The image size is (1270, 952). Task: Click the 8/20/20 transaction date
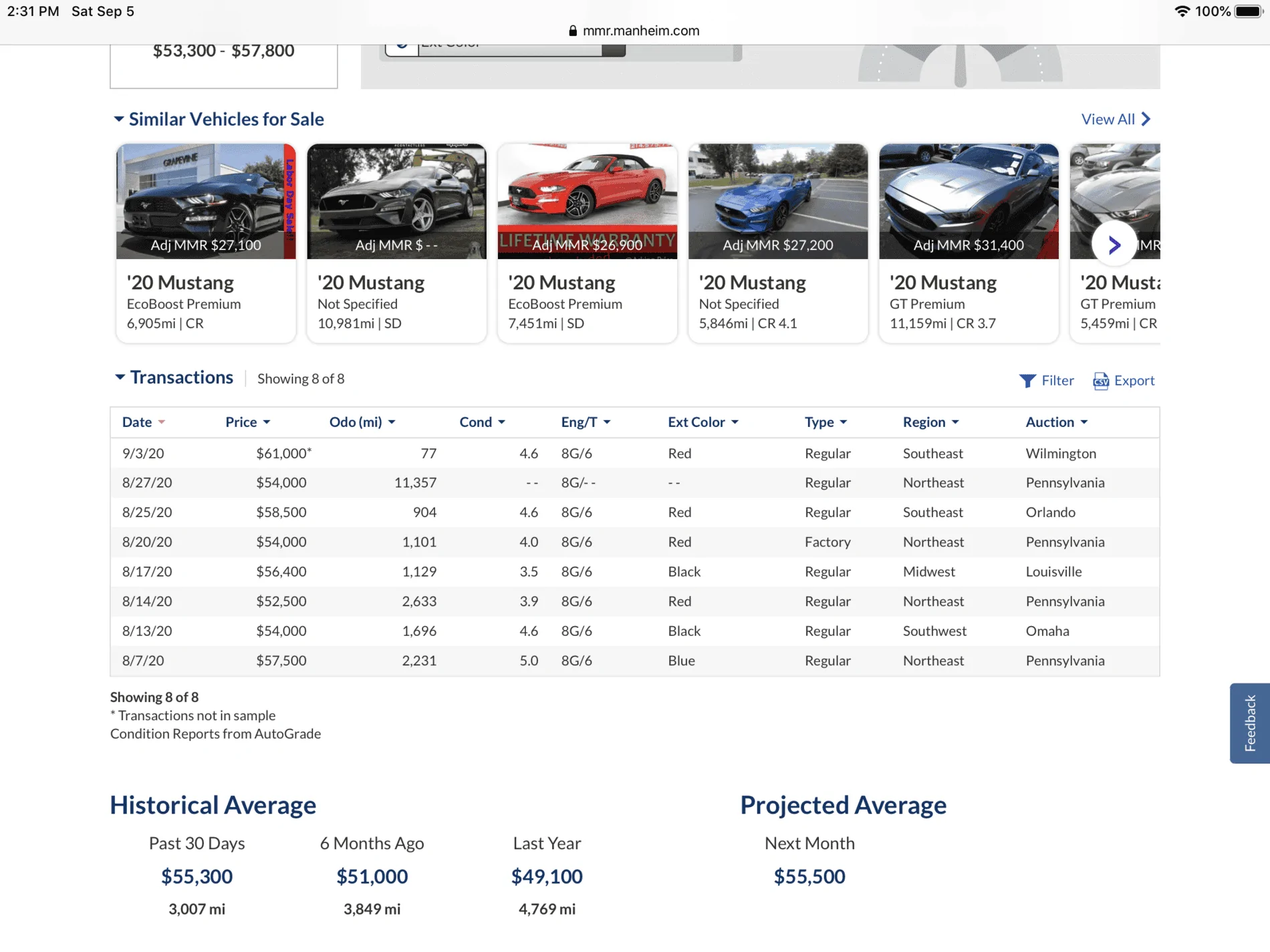[x=147, y=542]
